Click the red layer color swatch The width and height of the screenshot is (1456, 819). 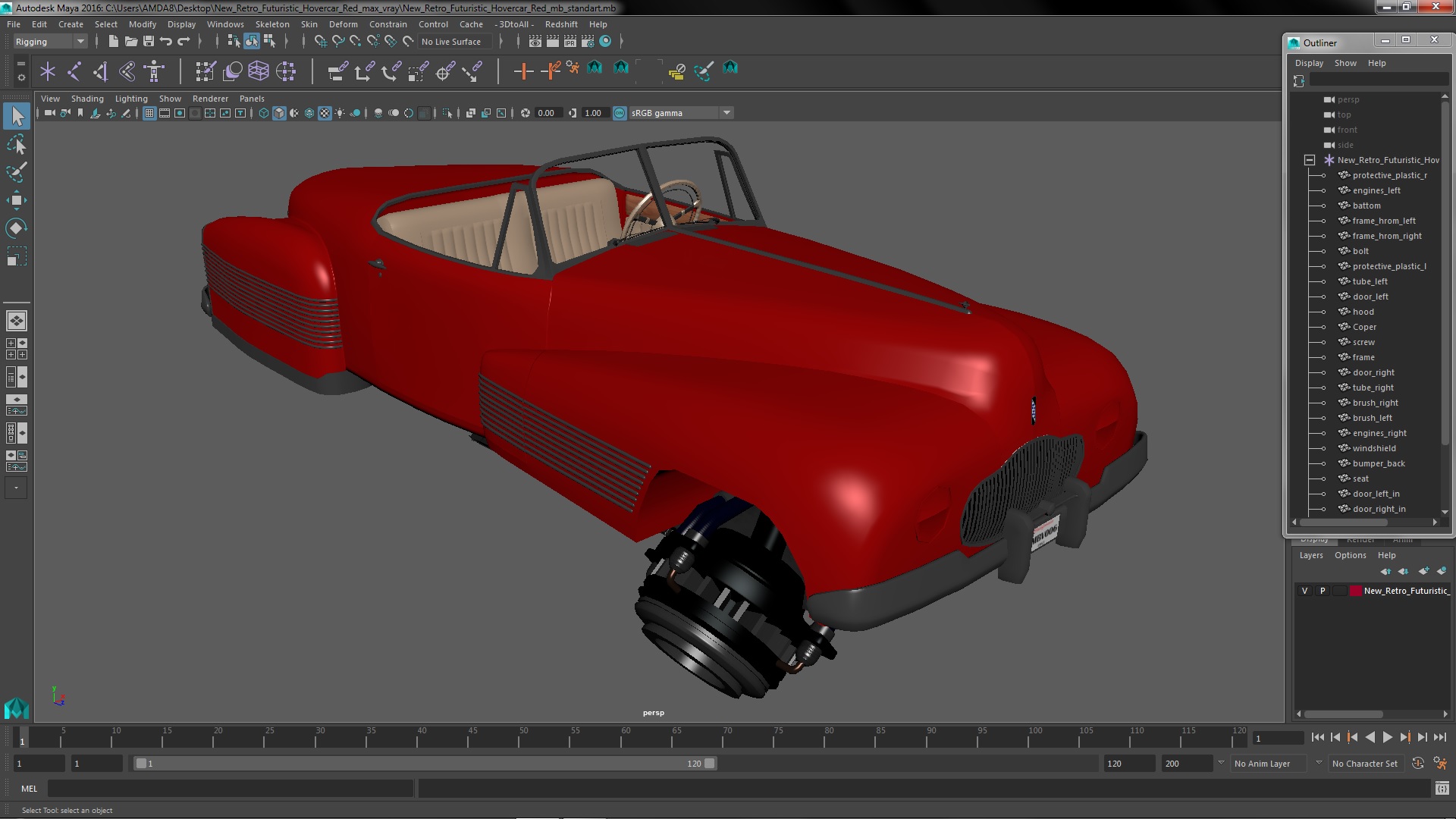click(x=1355, y=591)
